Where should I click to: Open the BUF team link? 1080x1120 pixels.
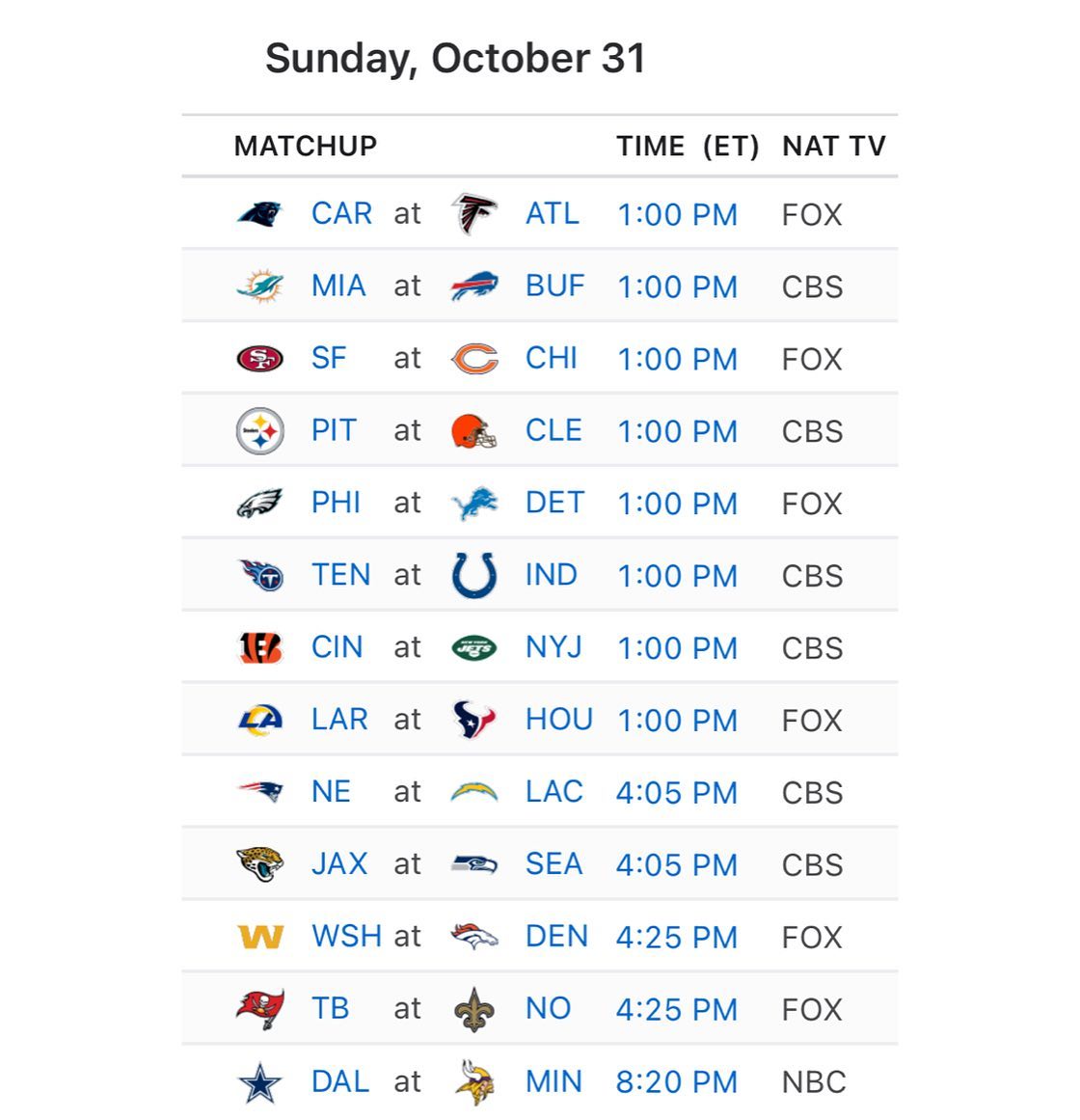554,286
